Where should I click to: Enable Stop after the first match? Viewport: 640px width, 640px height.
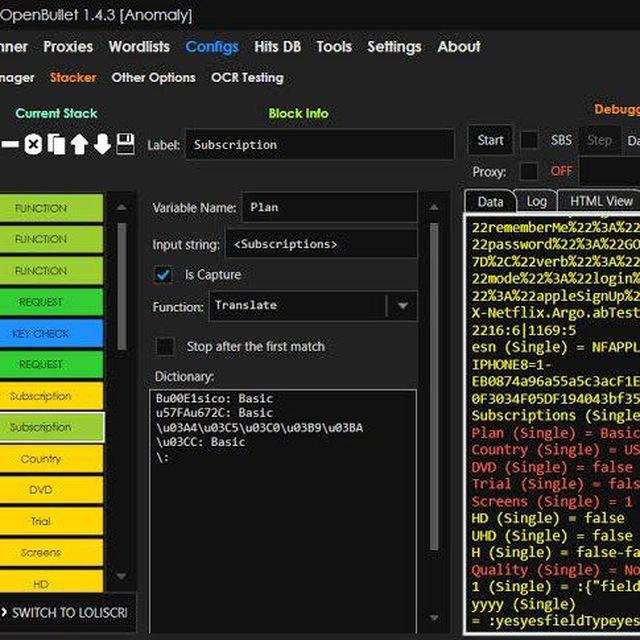(165, 347)
